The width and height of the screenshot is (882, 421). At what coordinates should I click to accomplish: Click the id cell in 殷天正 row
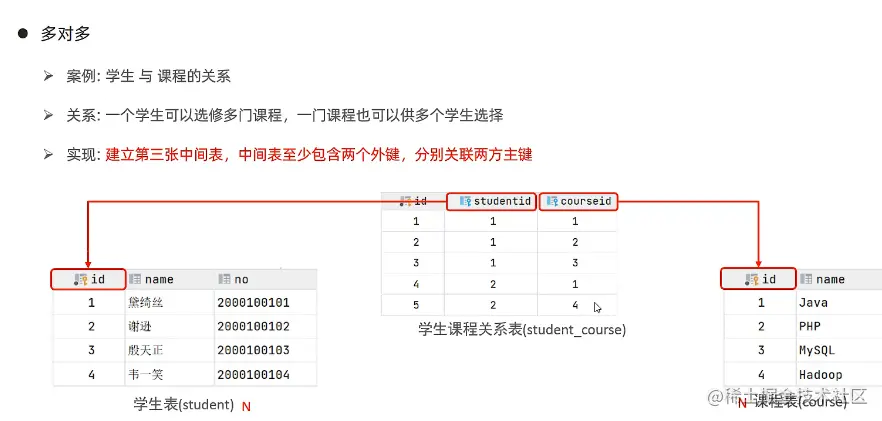[89, 350]
